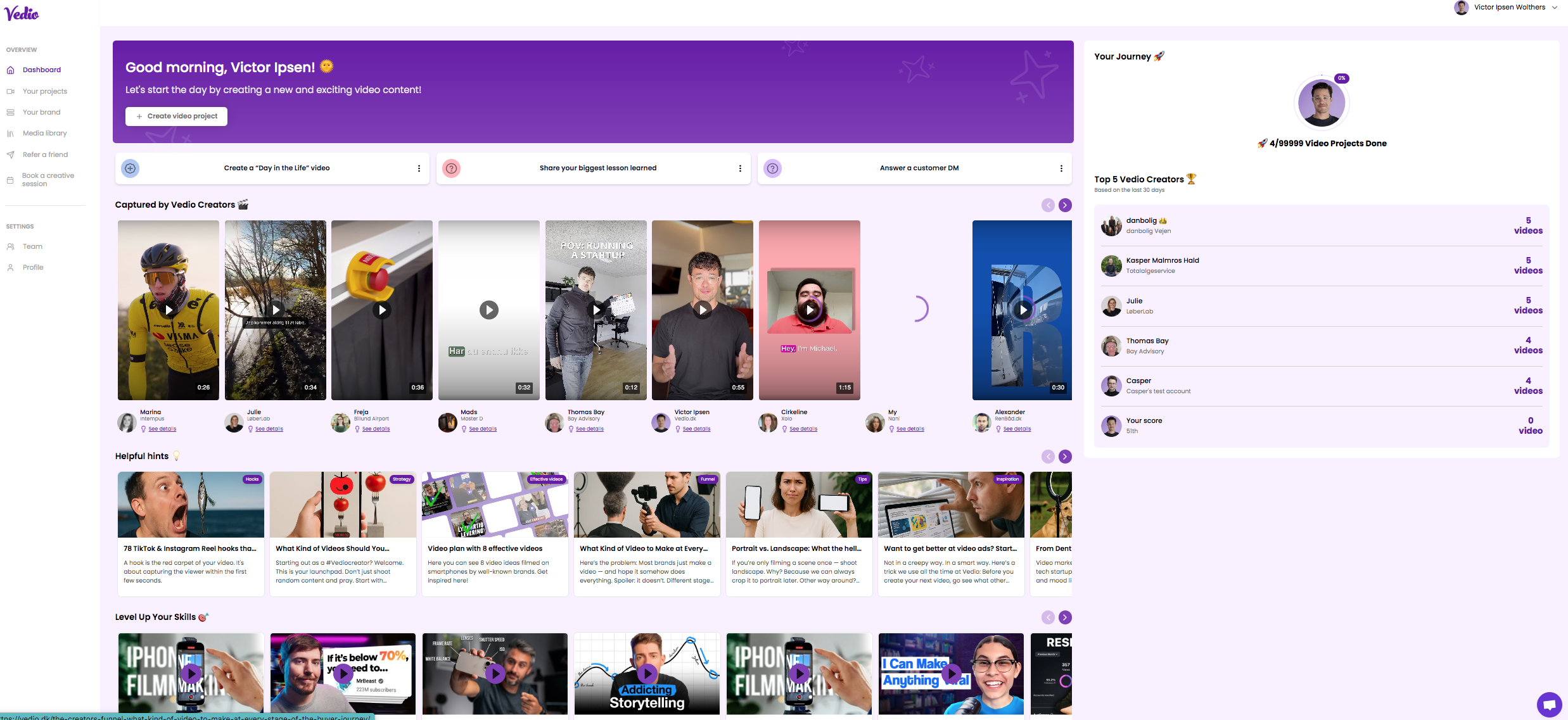Expand Victor Ipsen Wolthers account dropdown

coord(1554,8)
